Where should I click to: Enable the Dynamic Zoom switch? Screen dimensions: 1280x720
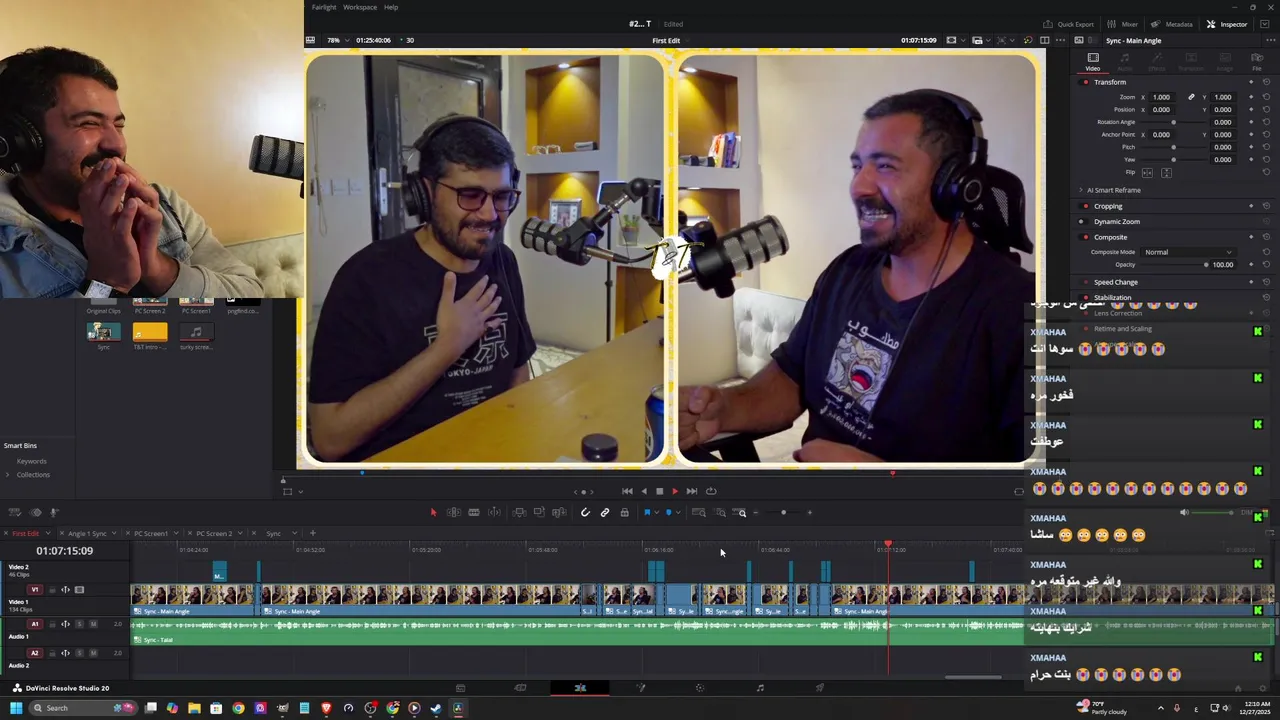point(1085,221)
